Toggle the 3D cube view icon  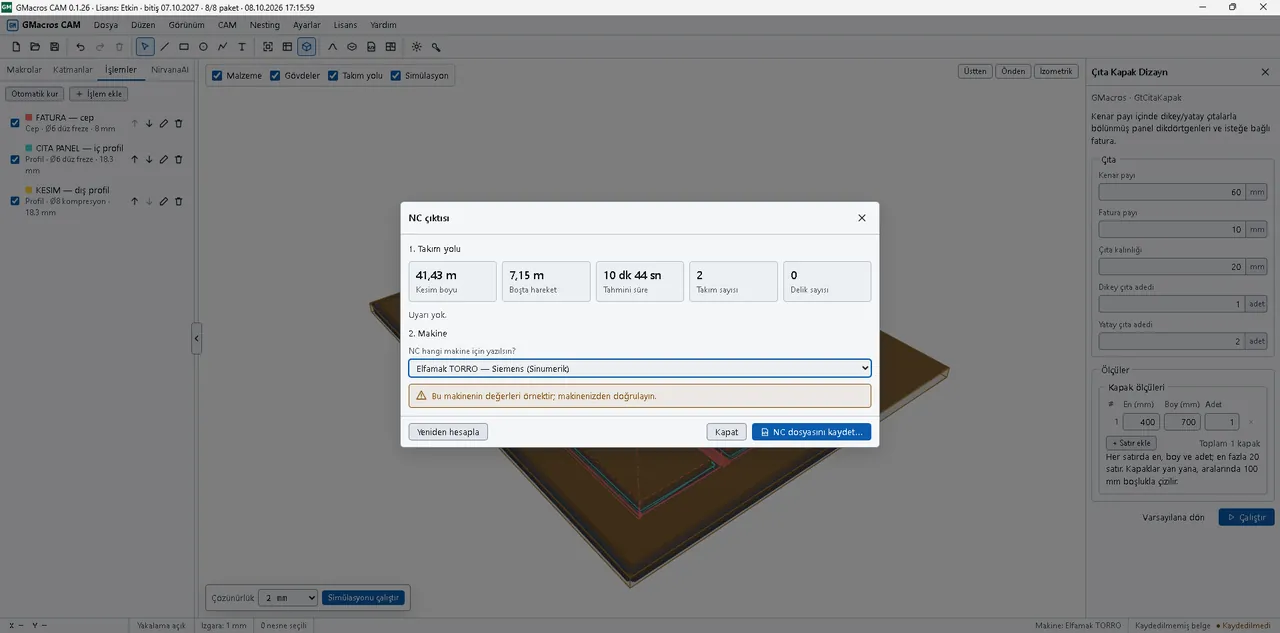tap(307, 47)
